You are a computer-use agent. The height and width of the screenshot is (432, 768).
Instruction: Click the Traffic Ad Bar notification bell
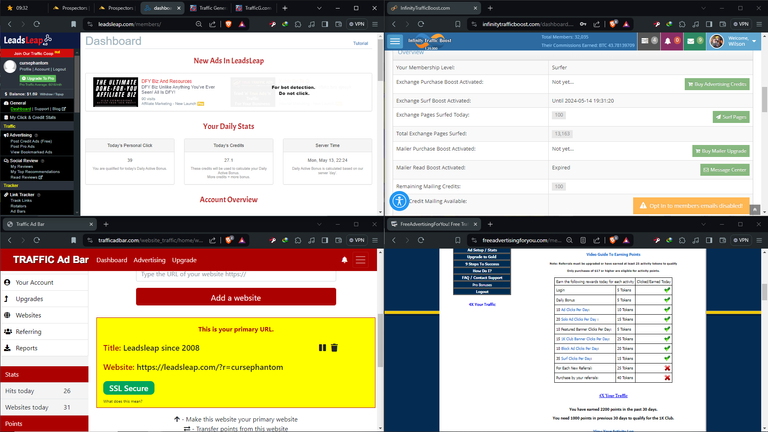click(344, 260)
